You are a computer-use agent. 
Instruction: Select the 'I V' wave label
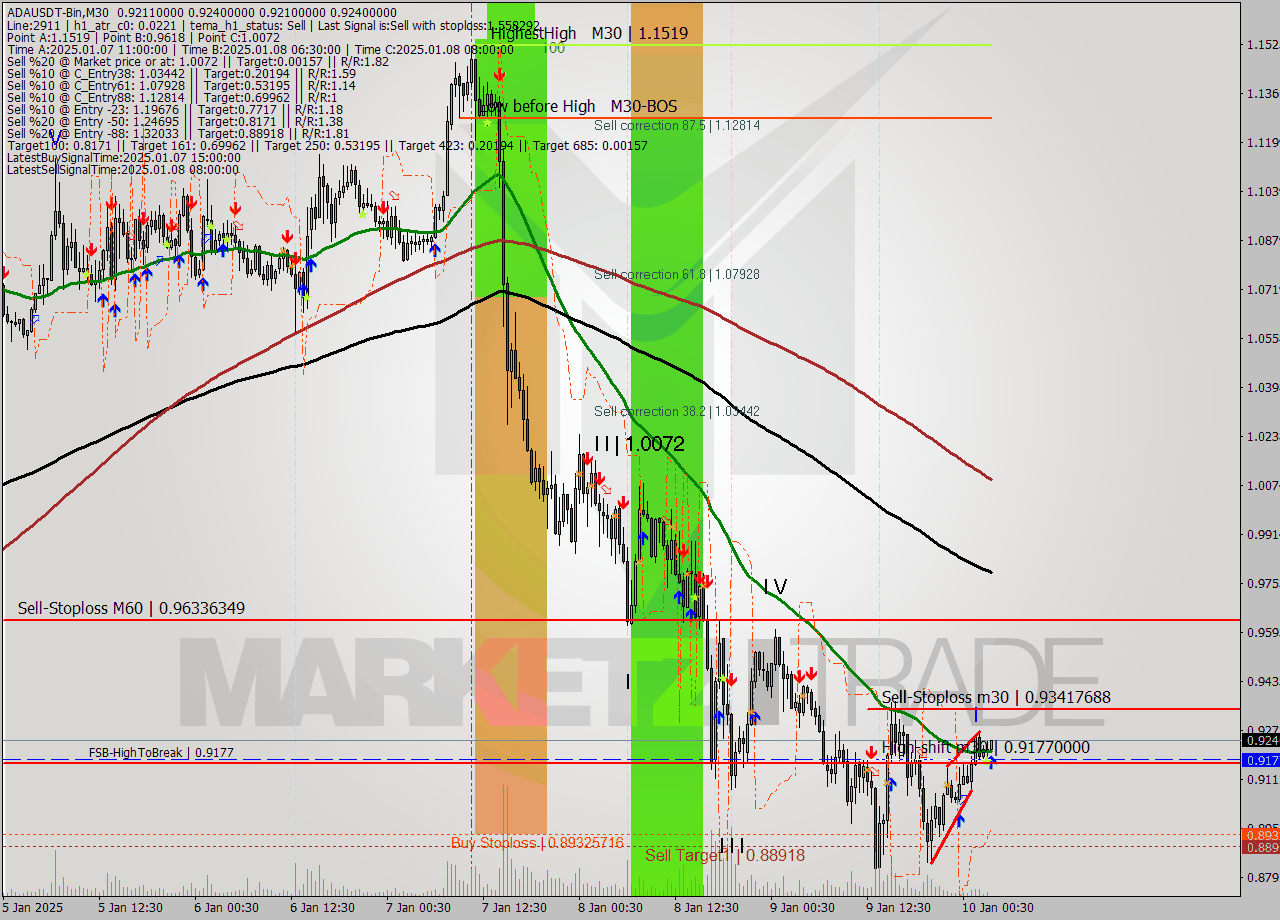775,586
